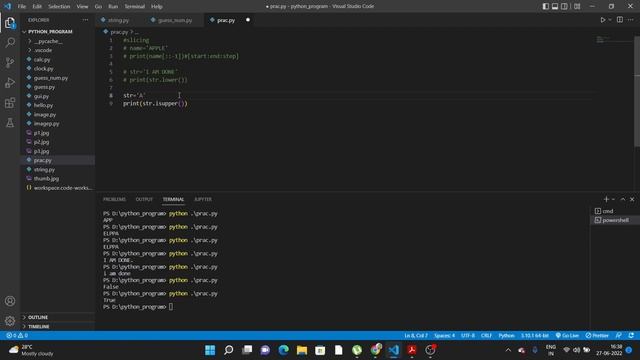Click the Customize Layout icon
640x360 pixels.
tap(577, 6)
